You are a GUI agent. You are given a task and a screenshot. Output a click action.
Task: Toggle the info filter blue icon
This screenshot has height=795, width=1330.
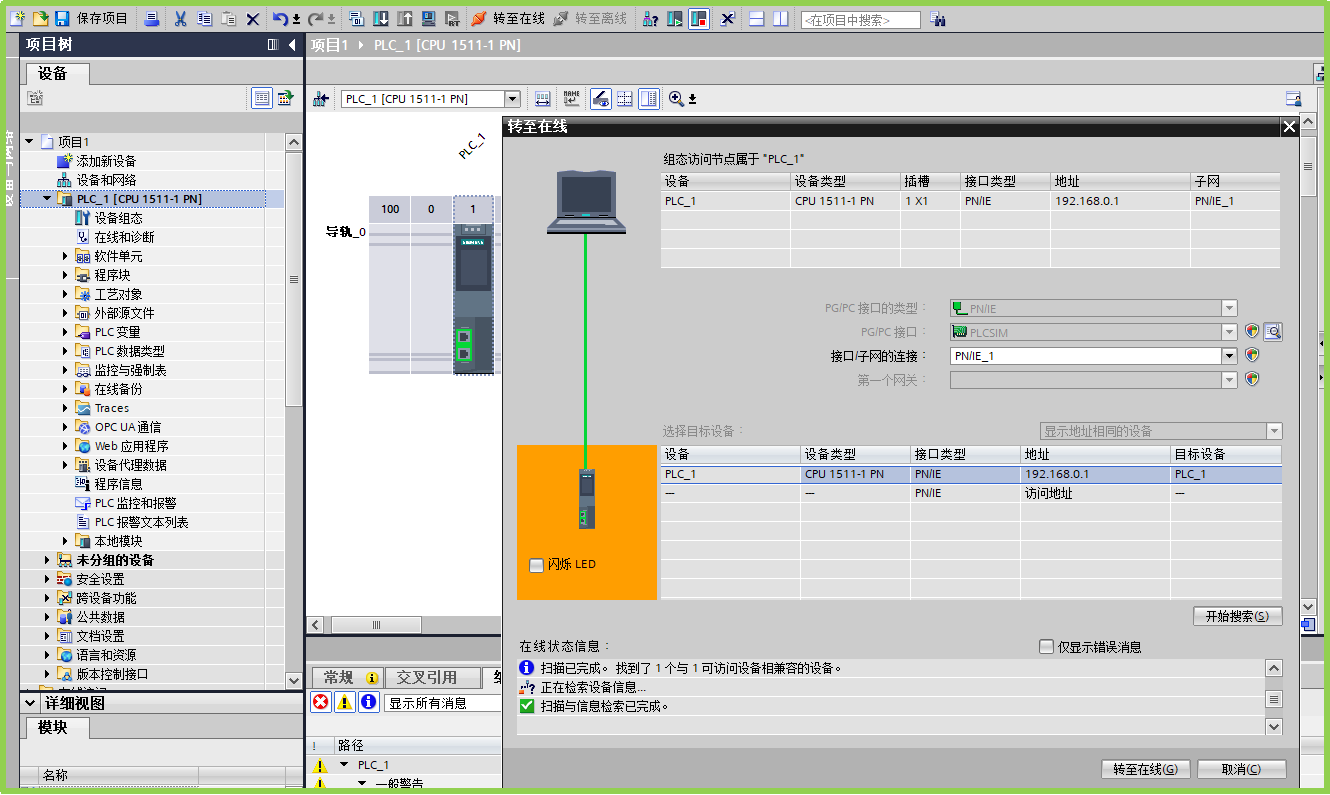pyautogui.click(x=369, y=703)
